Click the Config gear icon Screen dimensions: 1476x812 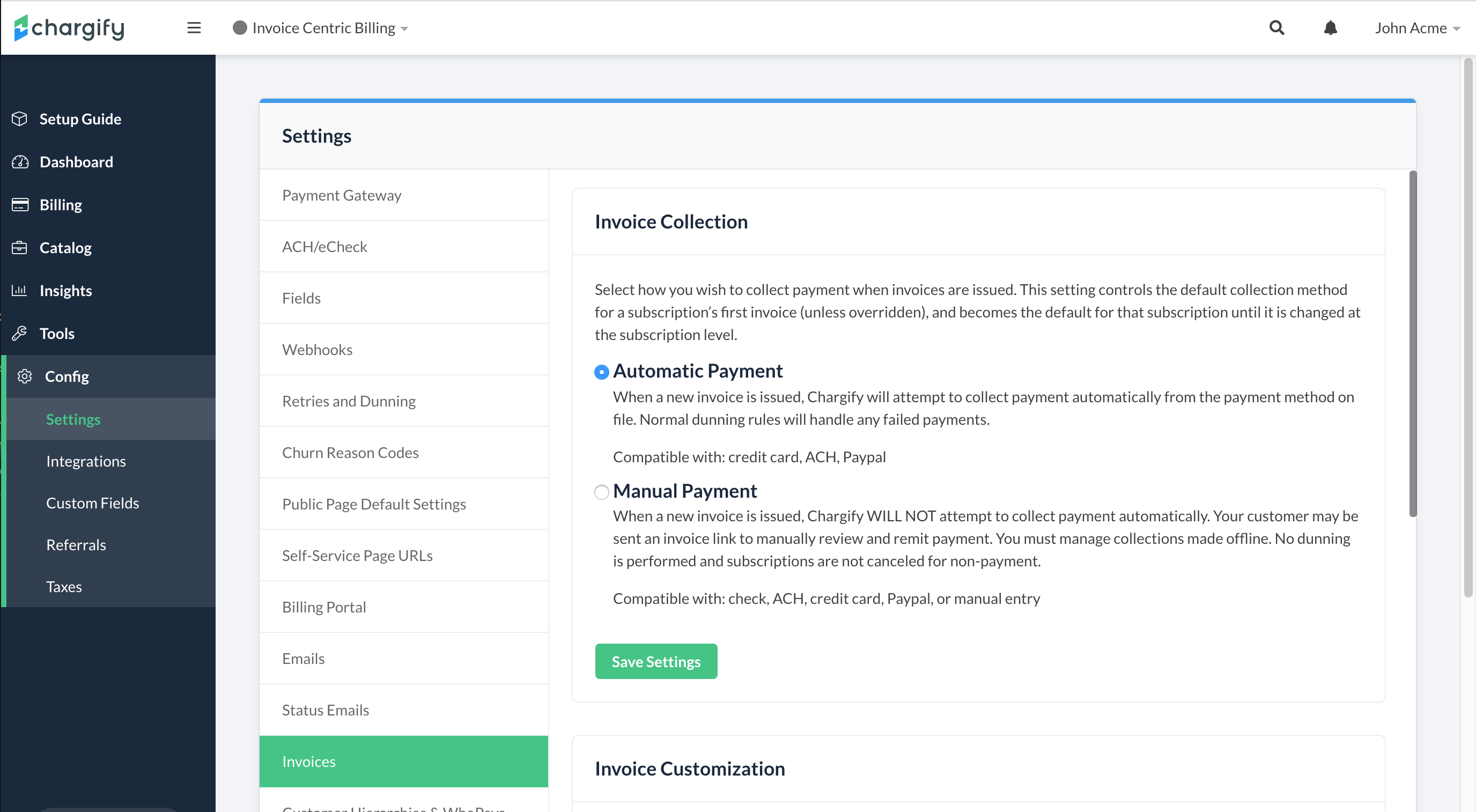click(x=24, y=377)
